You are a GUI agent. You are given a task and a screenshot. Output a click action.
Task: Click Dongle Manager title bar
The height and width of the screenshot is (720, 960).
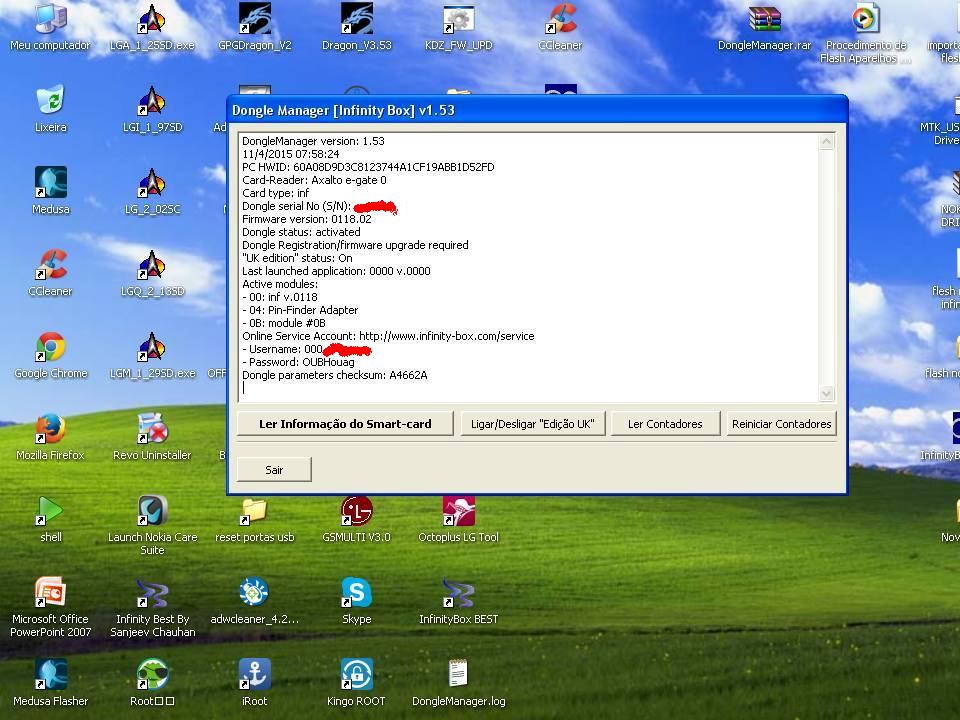click(537, 110)
